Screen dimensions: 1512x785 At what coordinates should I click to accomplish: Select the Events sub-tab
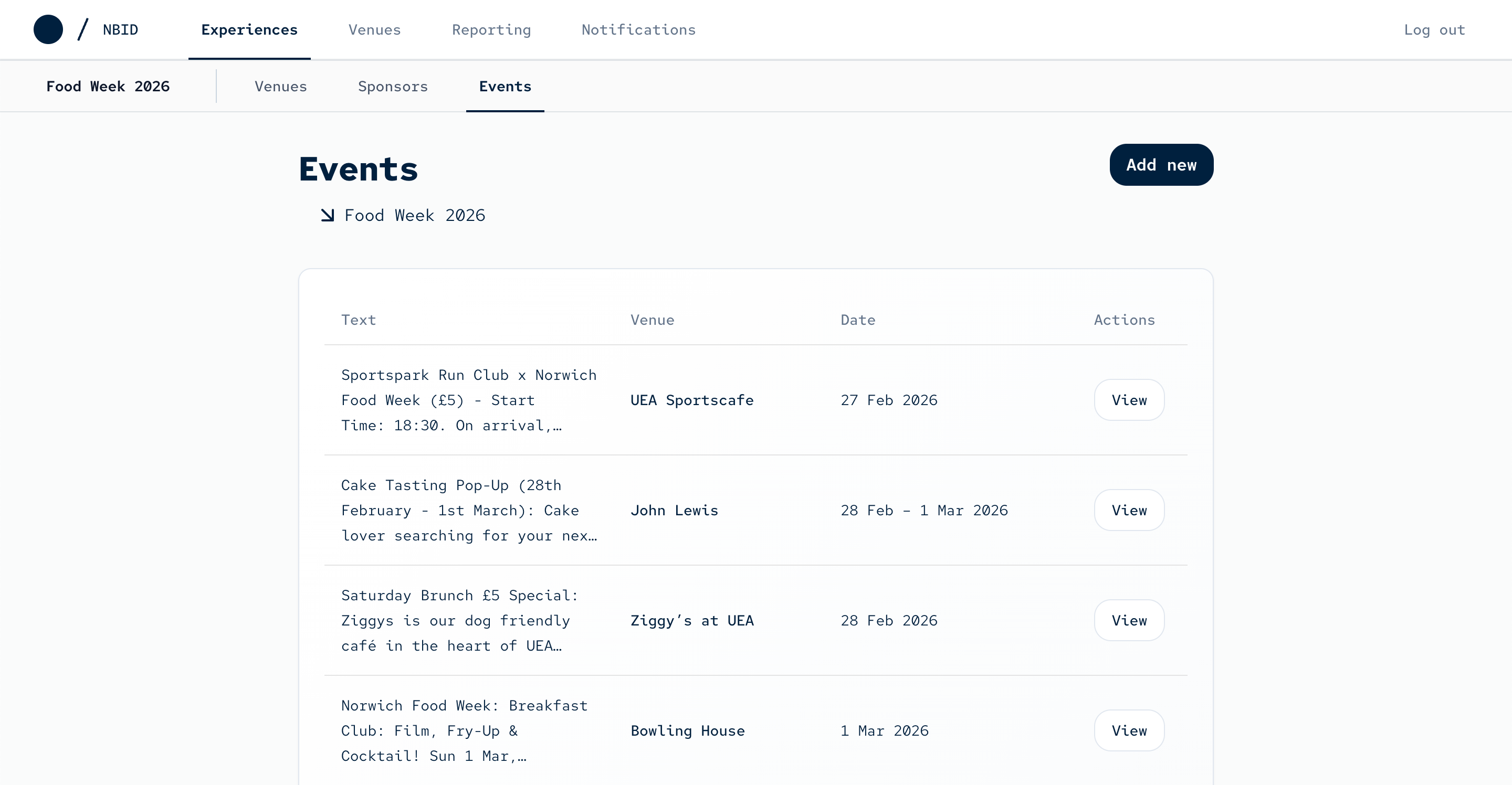coord(505,86)
